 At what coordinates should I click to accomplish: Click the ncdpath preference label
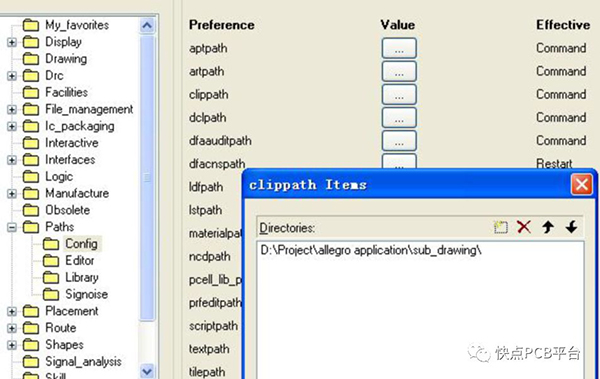[x=210, y=256]
